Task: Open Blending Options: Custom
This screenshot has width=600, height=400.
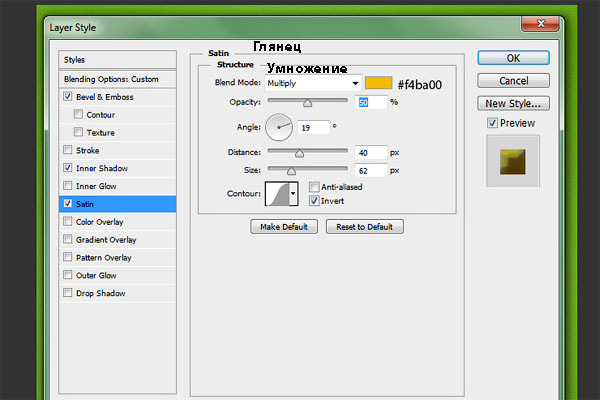Action: click(x=117, y=79)
